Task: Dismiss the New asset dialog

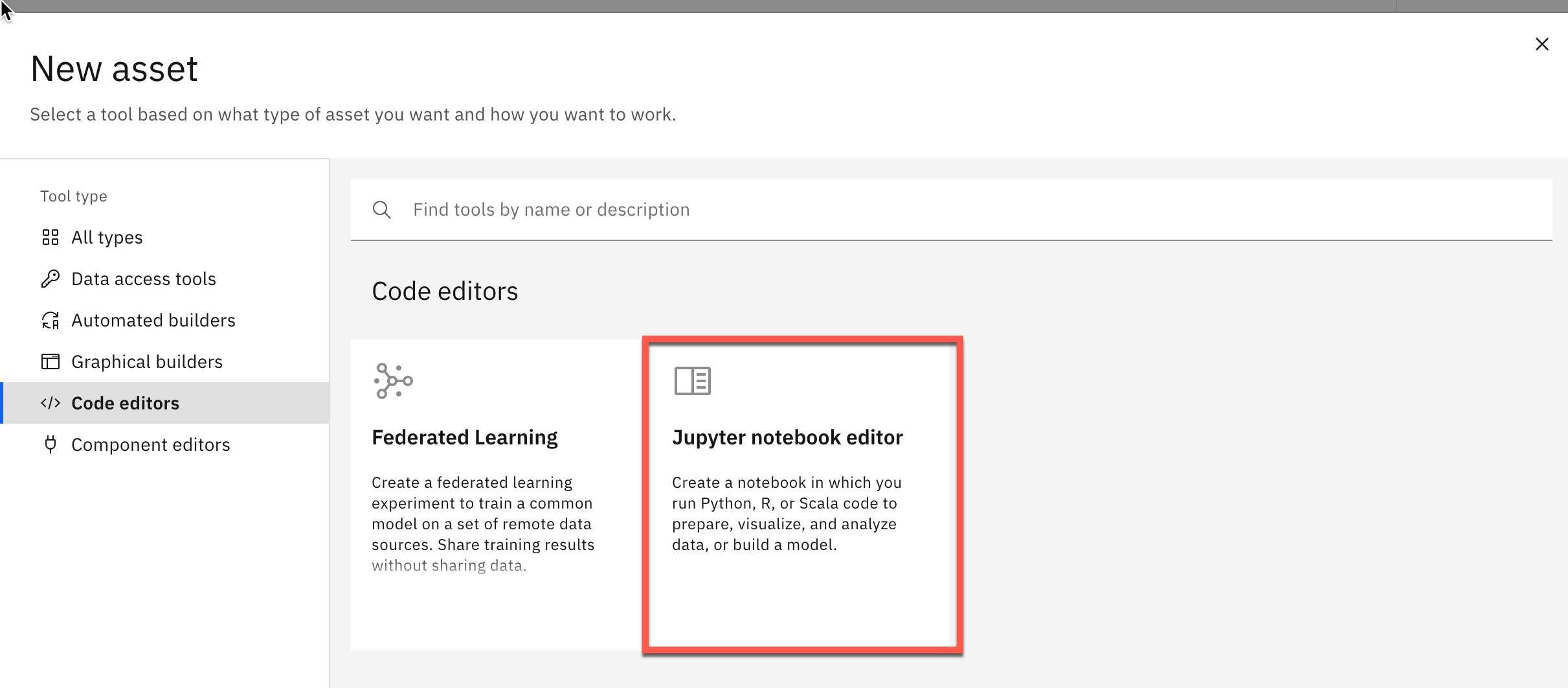Action: (x=1543, y=43)
